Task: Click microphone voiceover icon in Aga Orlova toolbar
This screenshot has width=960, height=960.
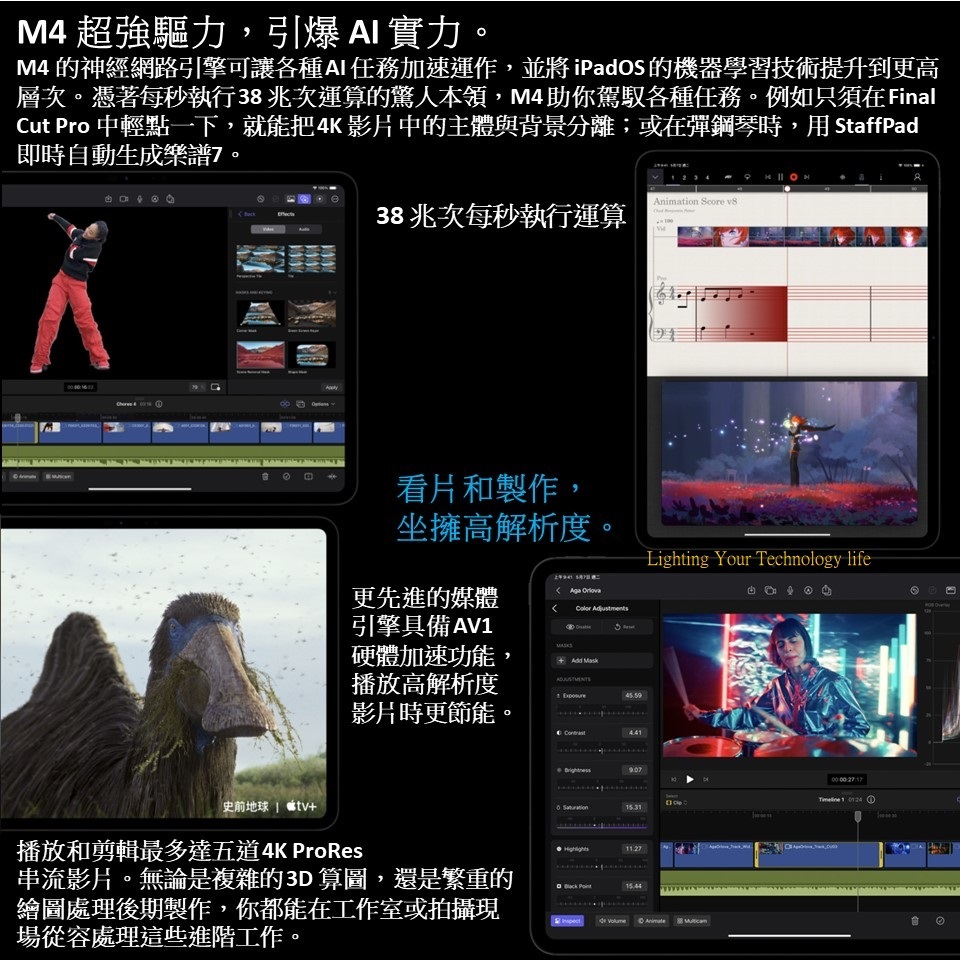Action: click(x=790, y=591)
